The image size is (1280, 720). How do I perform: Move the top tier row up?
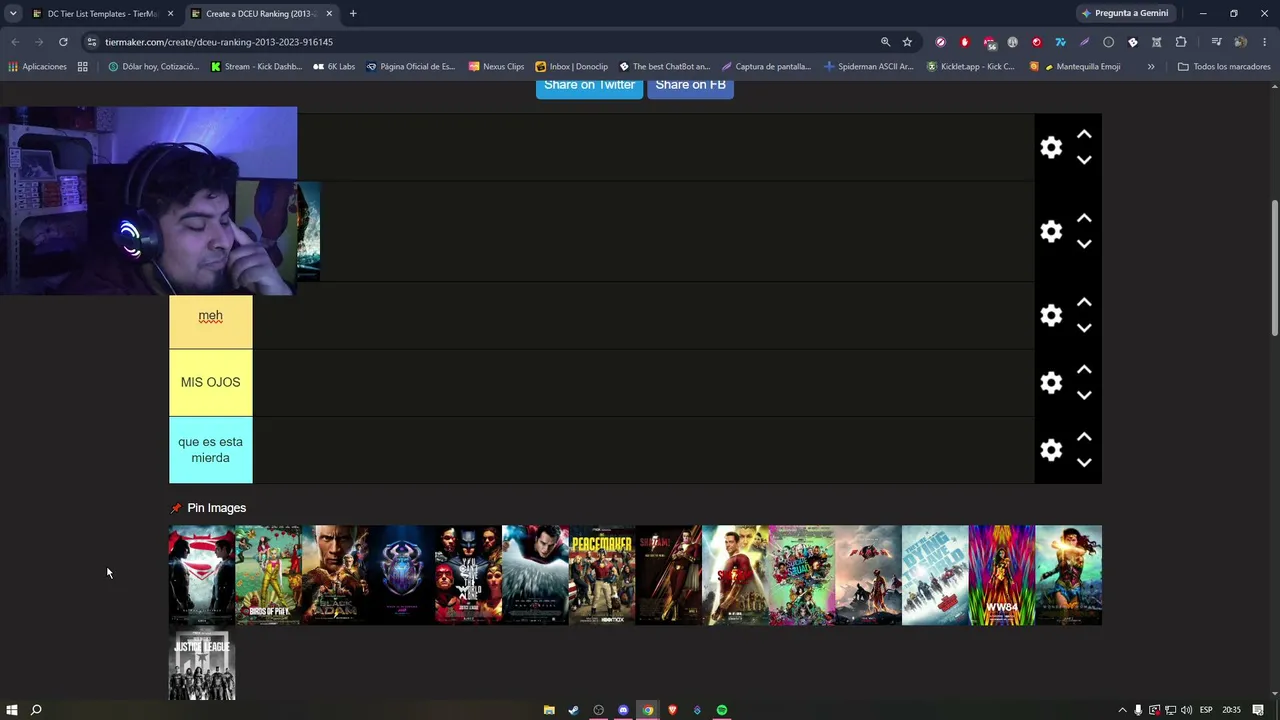click(x=1084, y=135)
